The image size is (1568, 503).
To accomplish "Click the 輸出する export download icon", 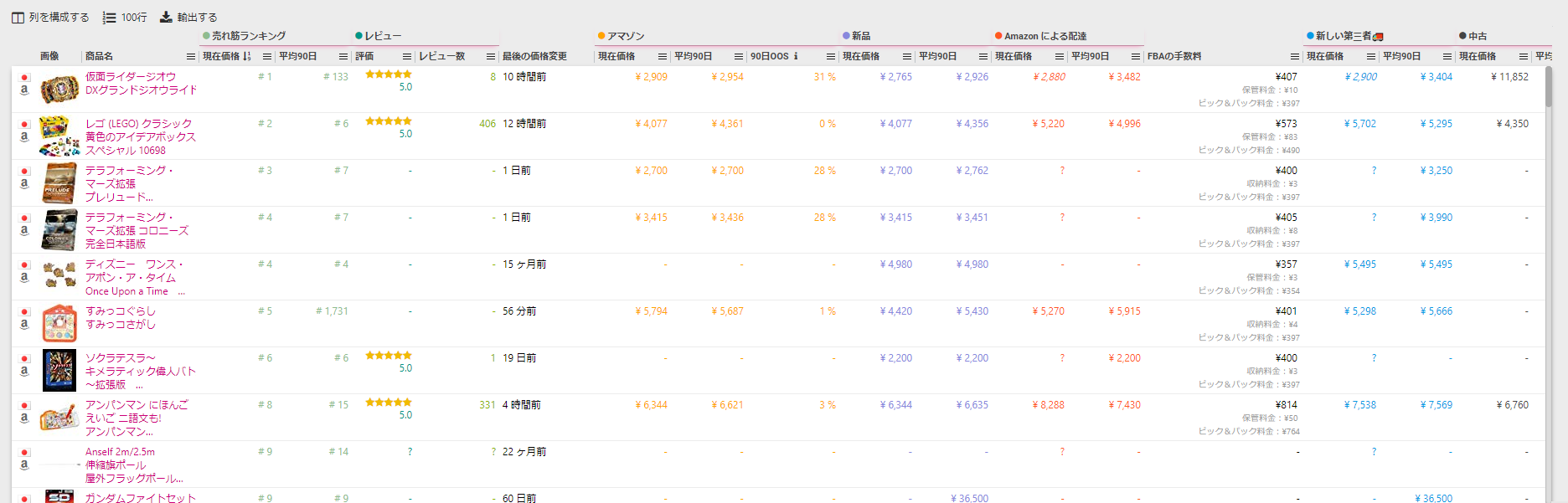I will [x=166, y=18].
